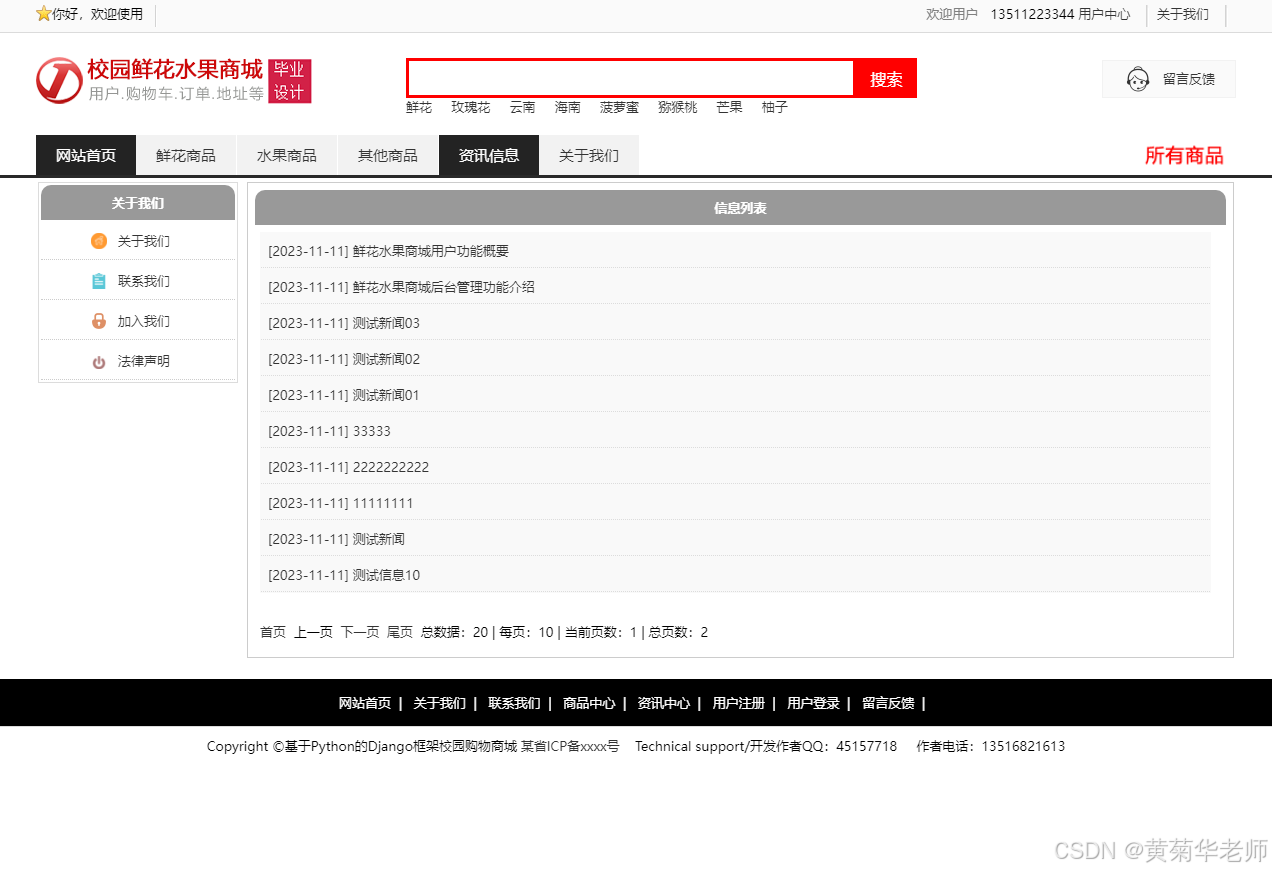The width and height of the screenshot is (1272, 872).
Task: Click the yellow star icon beside greeting
Action: pyautogui.click(x=43, y=14)
